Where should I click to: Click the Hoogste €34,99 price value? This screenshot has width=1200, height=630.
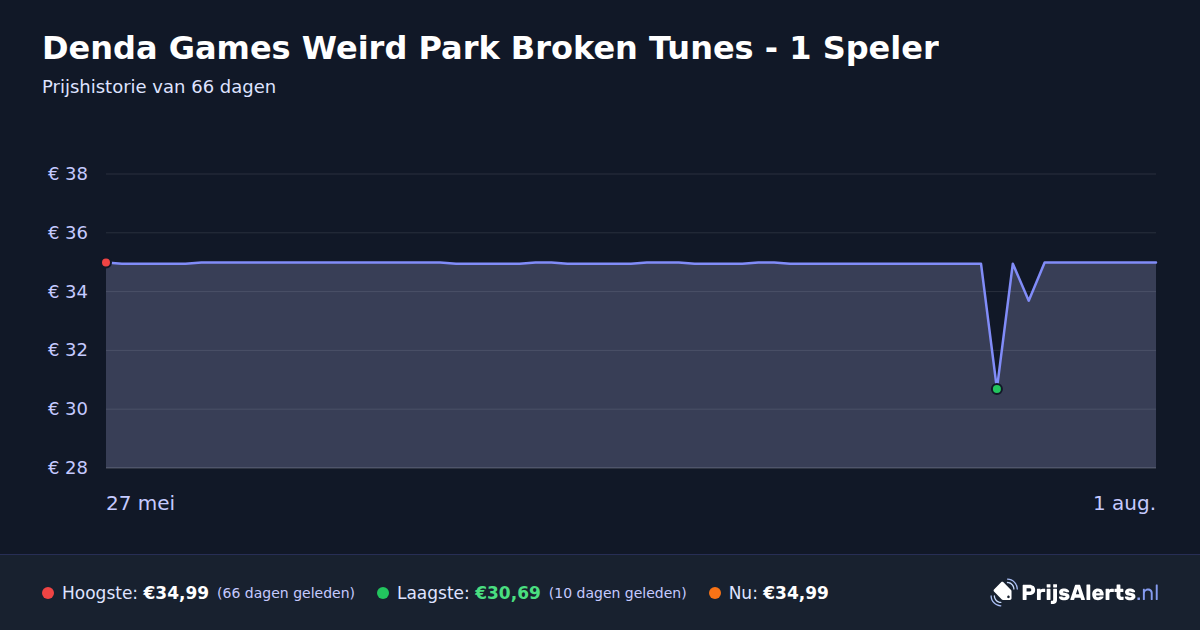[x=176, y=593]
